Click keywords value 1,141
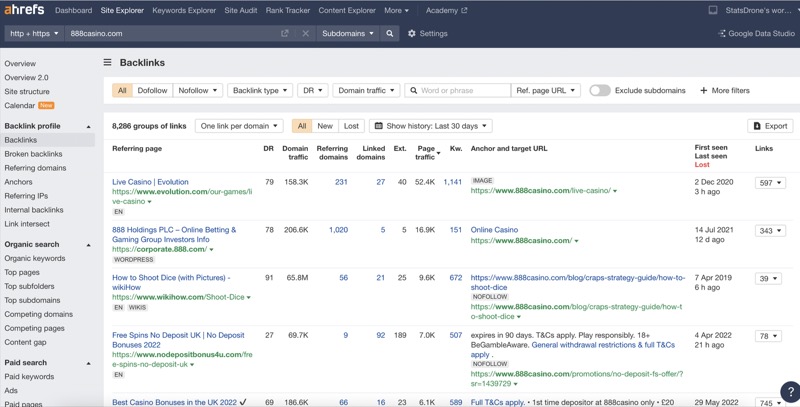800x407 pixels. click(x=453, y=182)
